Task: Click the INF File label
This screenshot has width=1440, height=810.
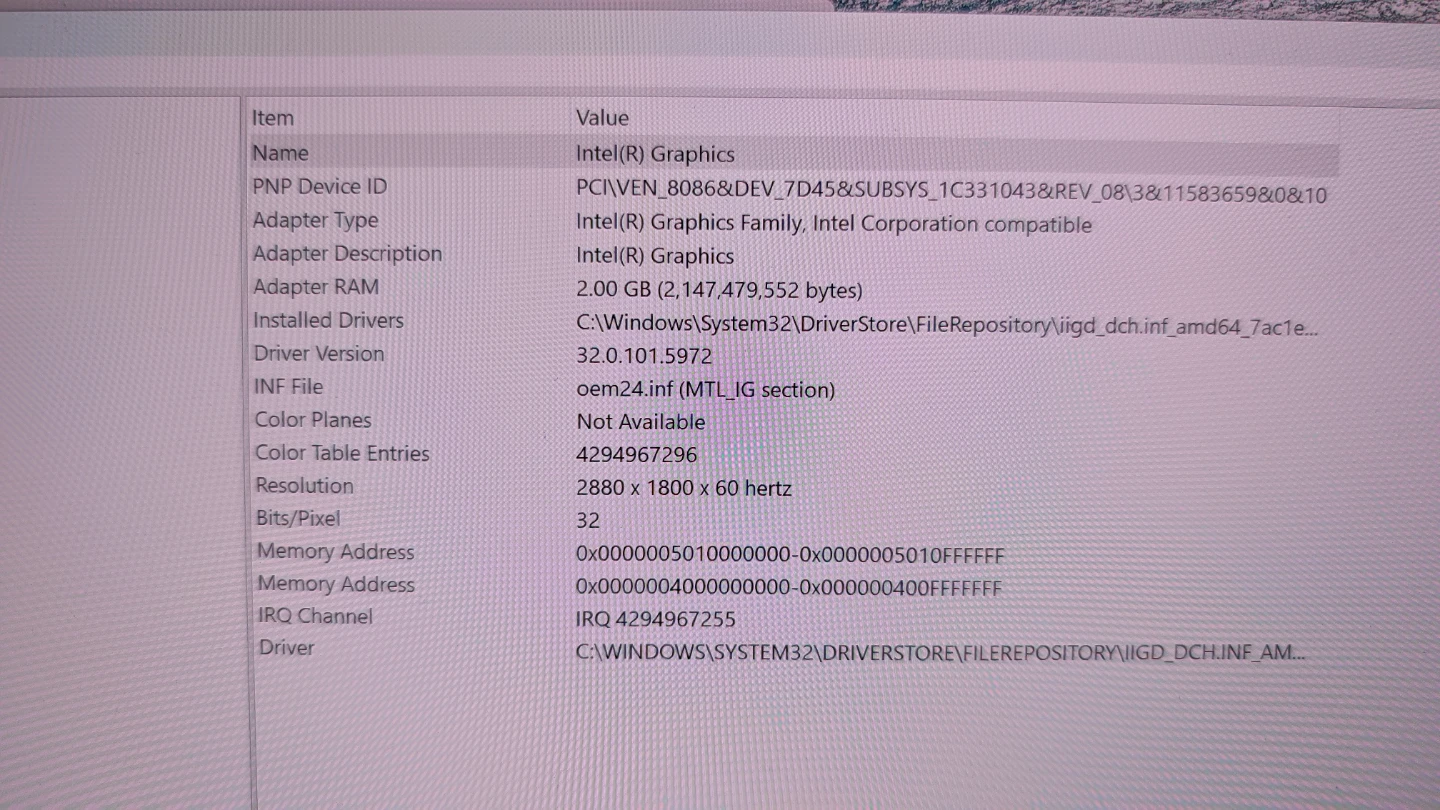Action: (x=288, y=386)
